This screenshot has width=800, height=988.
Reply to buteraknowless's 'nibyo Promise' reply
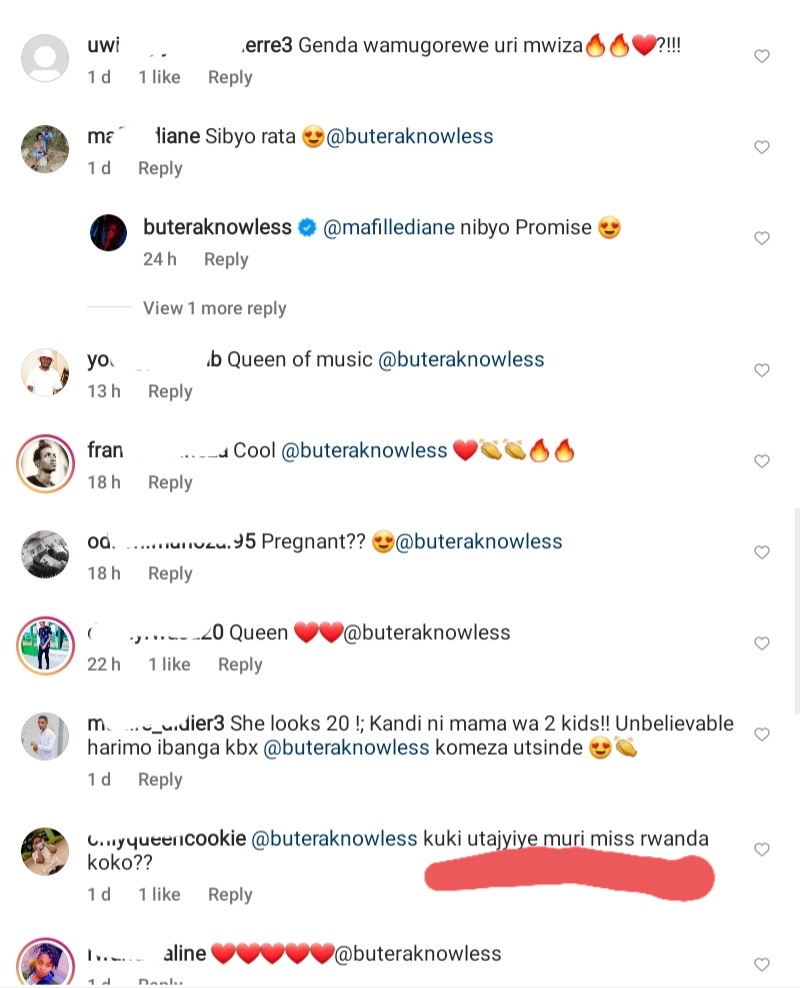tap(226, 259)
